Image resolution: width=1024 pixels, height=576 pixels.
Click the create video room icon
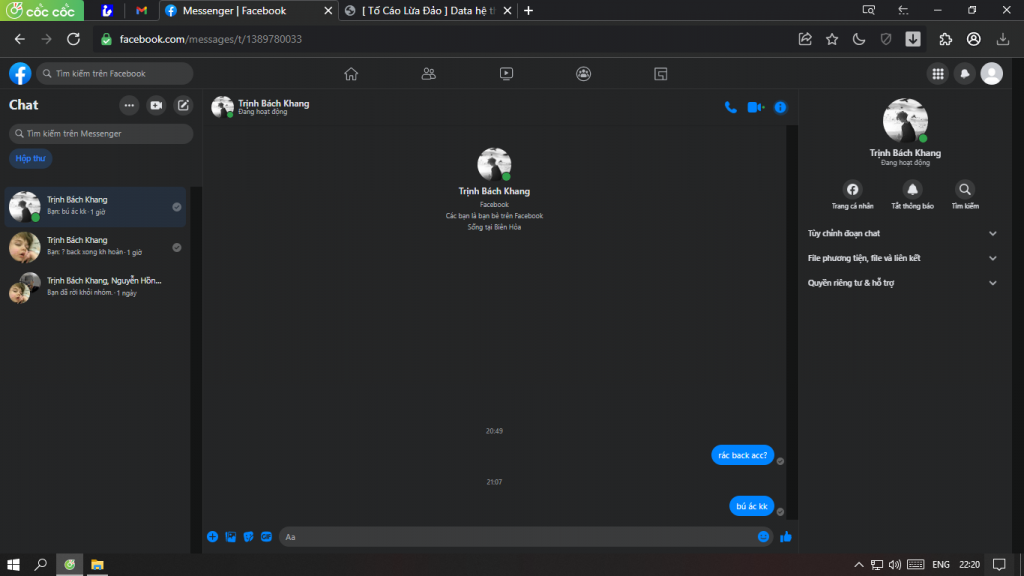(156, 105)
